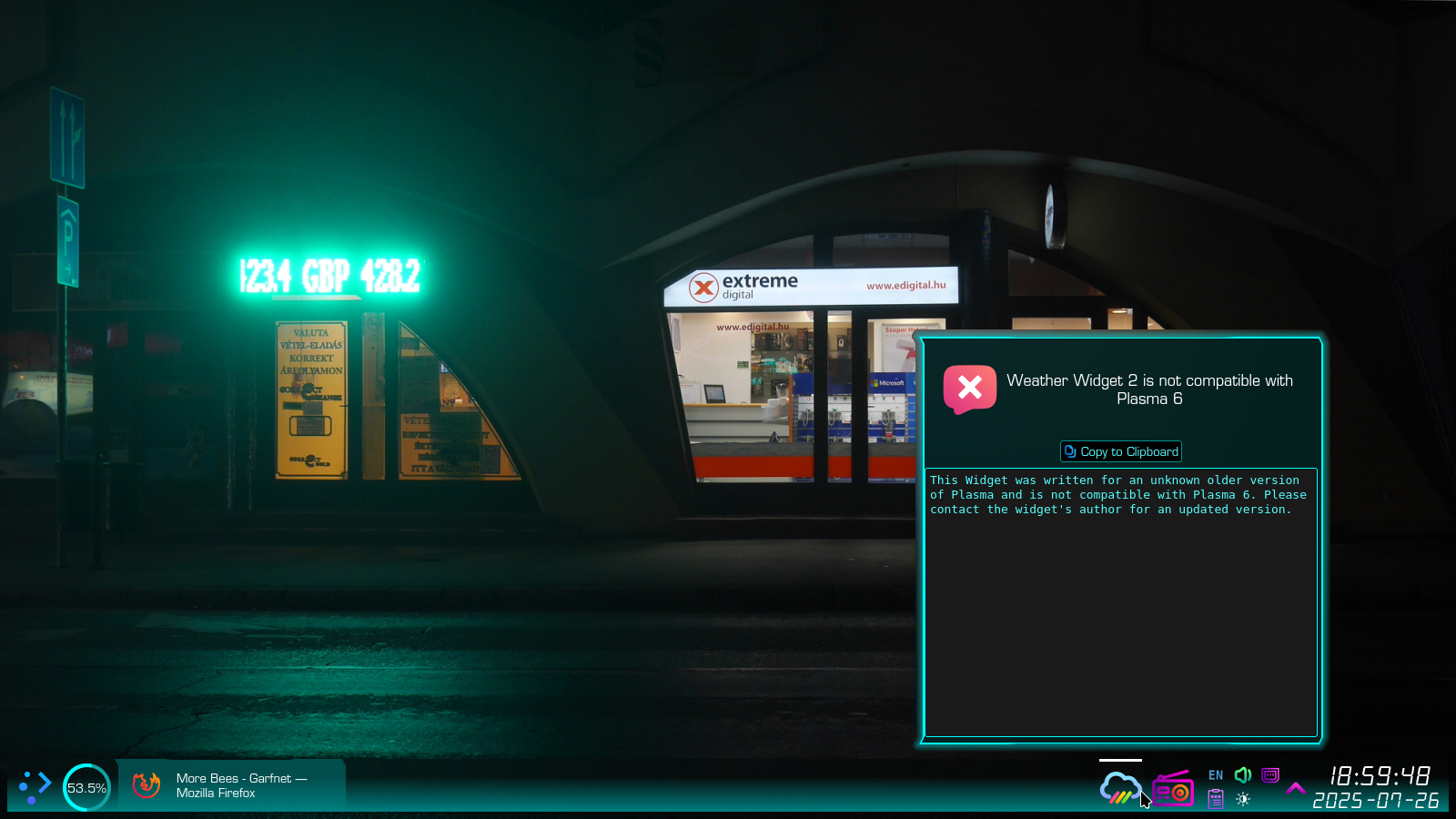The image size is (1456, 819).
Task: Open the radio widget in the panel
Action: [1173, 788]
